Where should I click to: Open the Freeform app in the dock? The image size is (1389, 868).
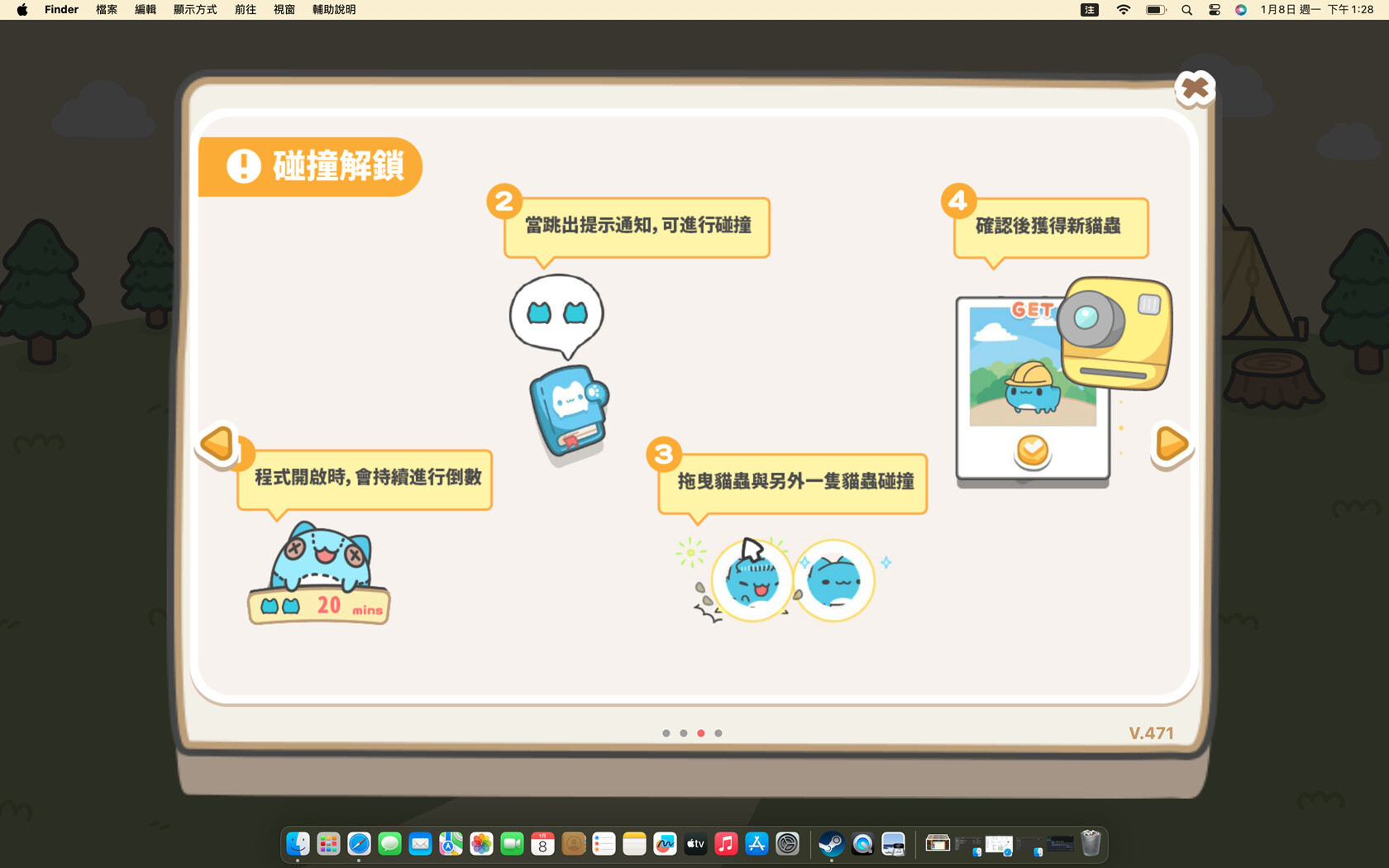[665, 844]
